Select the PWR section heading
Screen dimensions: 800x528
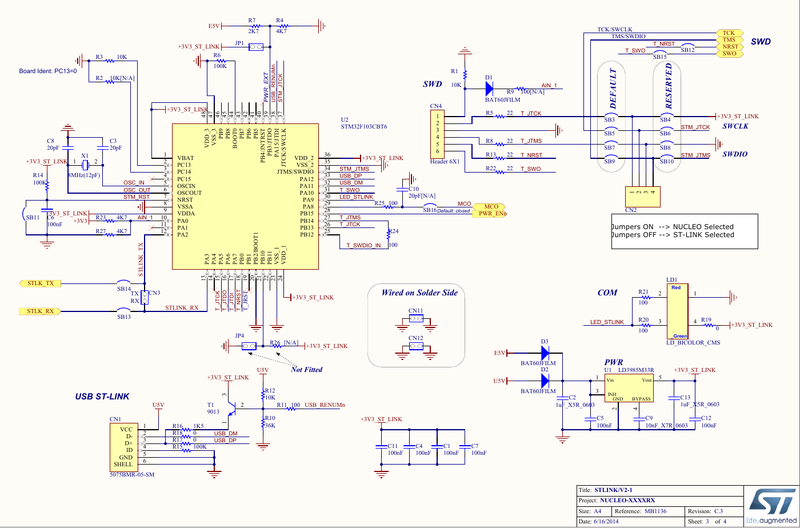[x=613, y=362]
